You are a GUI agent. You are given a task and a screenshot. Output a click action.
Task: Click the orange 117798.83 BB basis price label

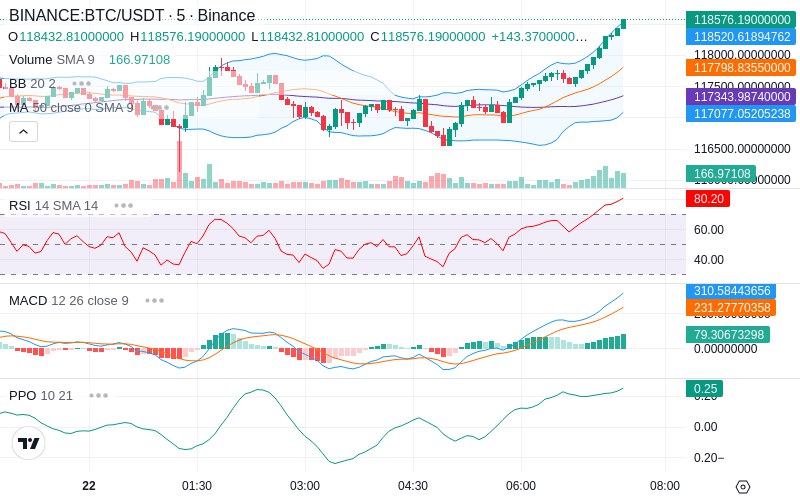[741, 67]
